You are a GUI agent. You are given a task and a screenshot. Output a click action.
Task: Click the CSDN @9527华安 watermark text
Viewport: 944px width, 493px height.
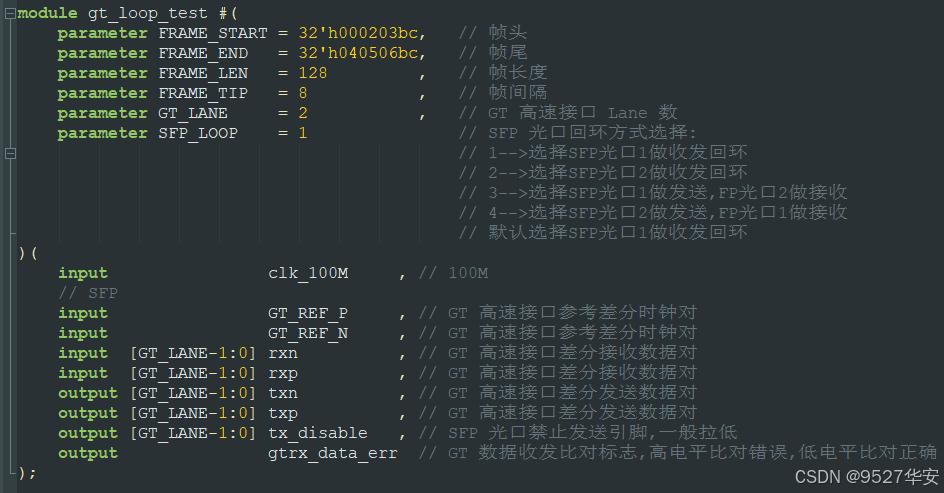(x=866, y=476)
